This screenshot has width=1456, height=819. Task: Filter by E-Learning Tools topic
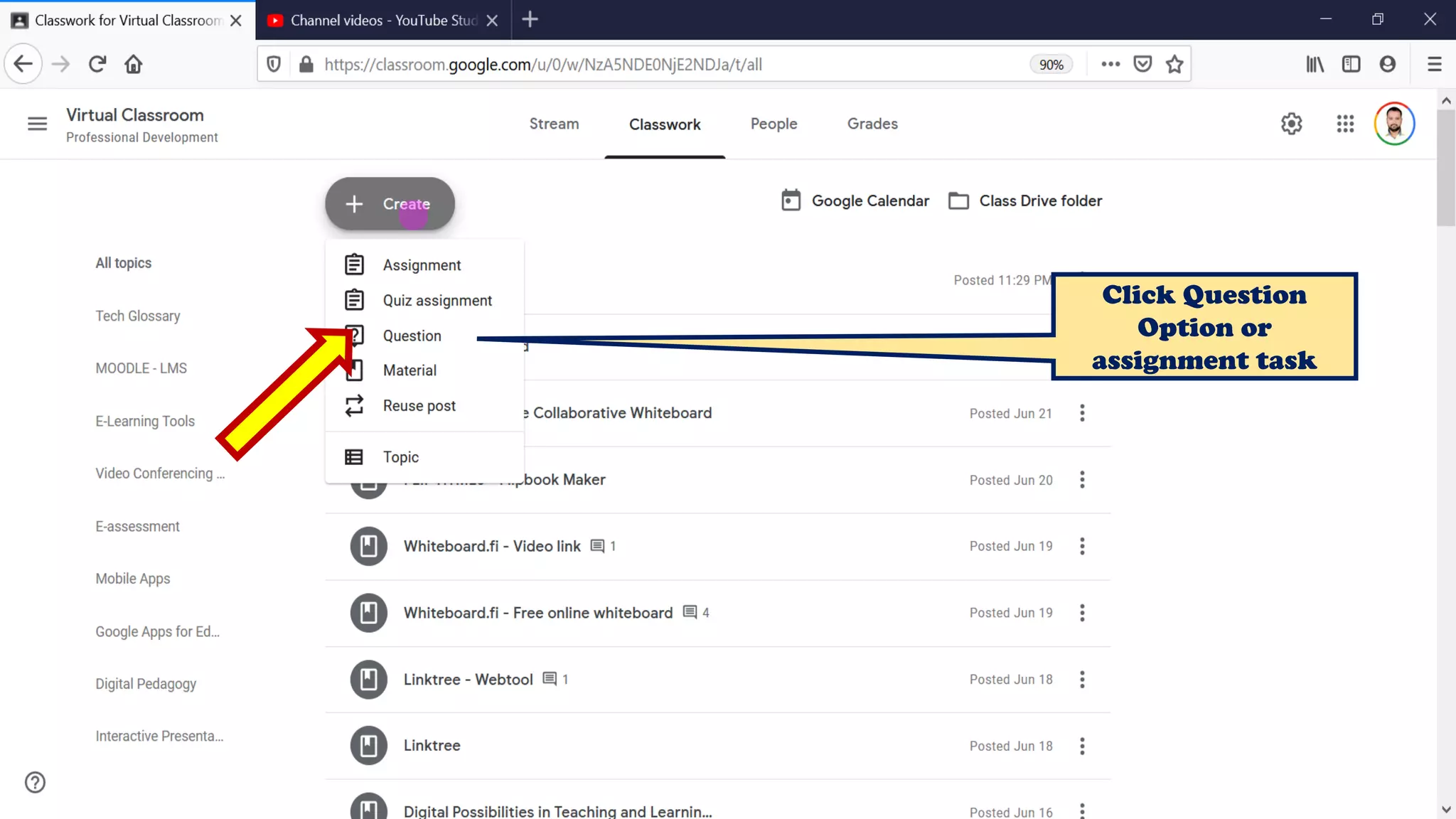click(x=145, y=421)
